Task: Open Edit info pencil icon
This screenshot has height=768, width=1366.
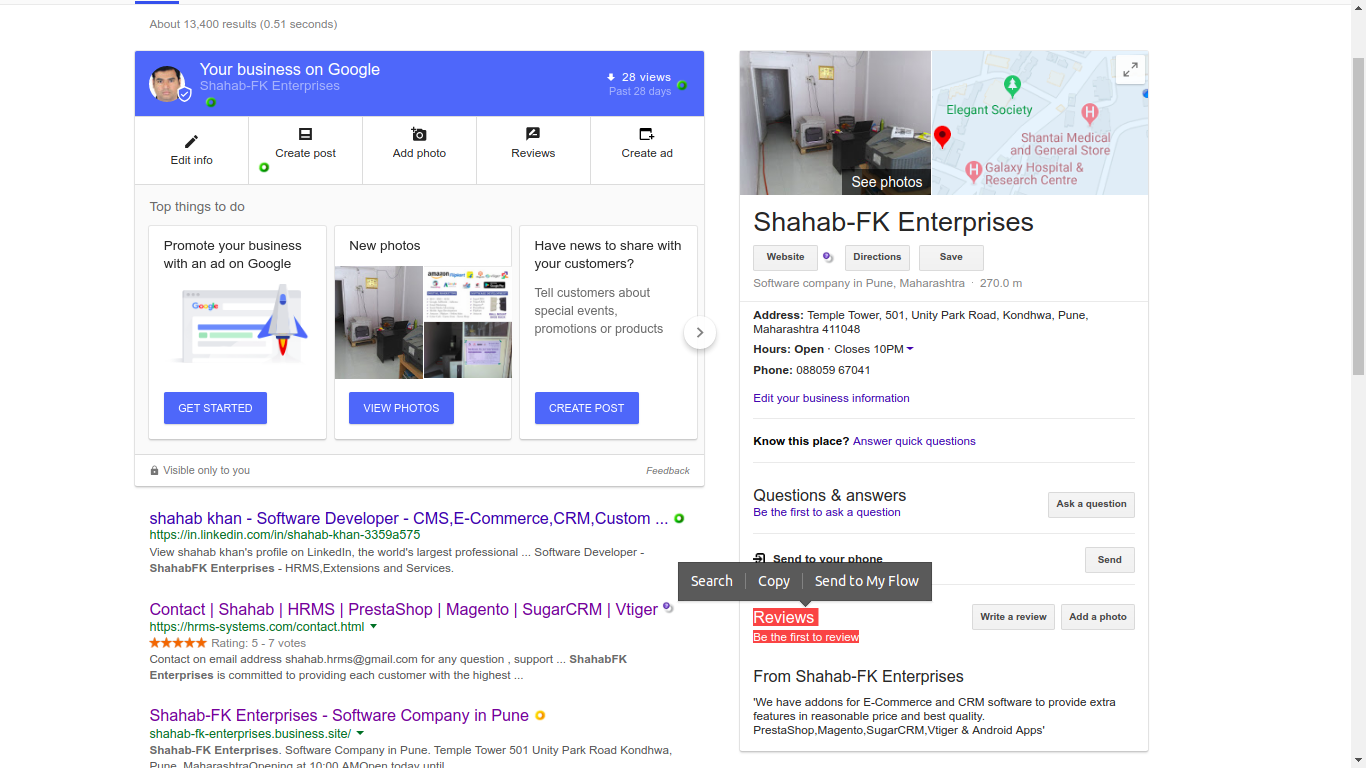Action: point(191,142)
